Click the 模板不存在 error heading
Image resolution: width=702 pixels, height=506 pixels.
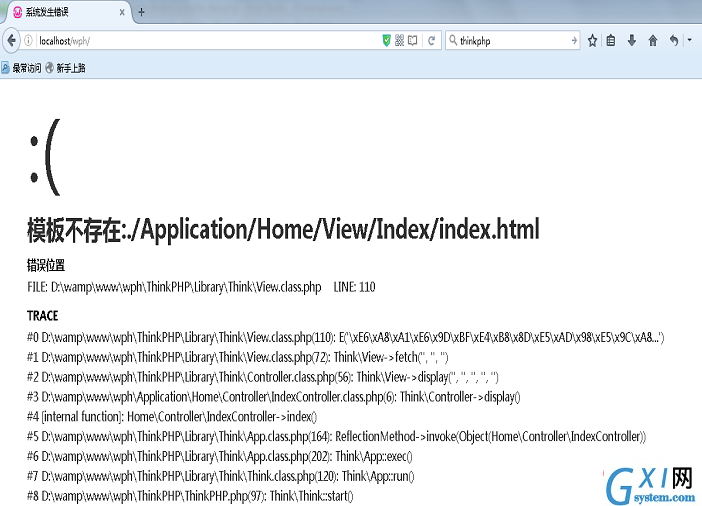(x=283, y=230)
